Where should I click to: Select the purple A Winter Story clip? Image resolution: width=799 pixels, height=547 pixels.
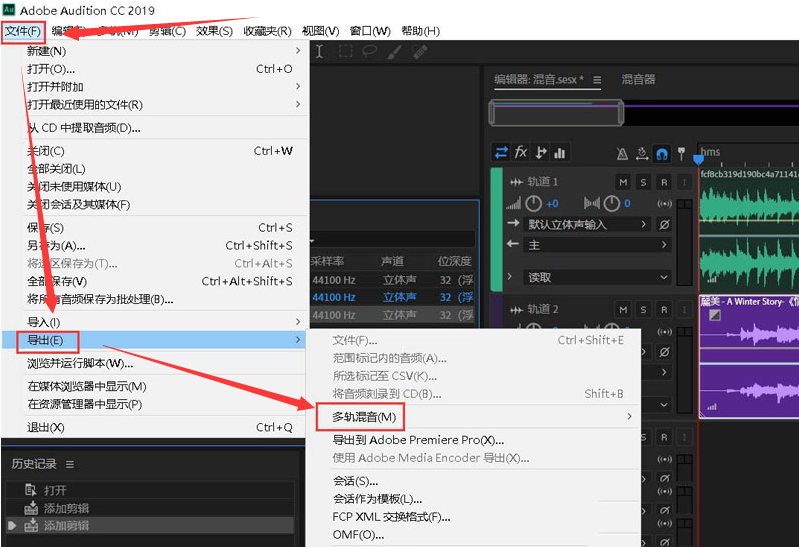pos(749,356)
